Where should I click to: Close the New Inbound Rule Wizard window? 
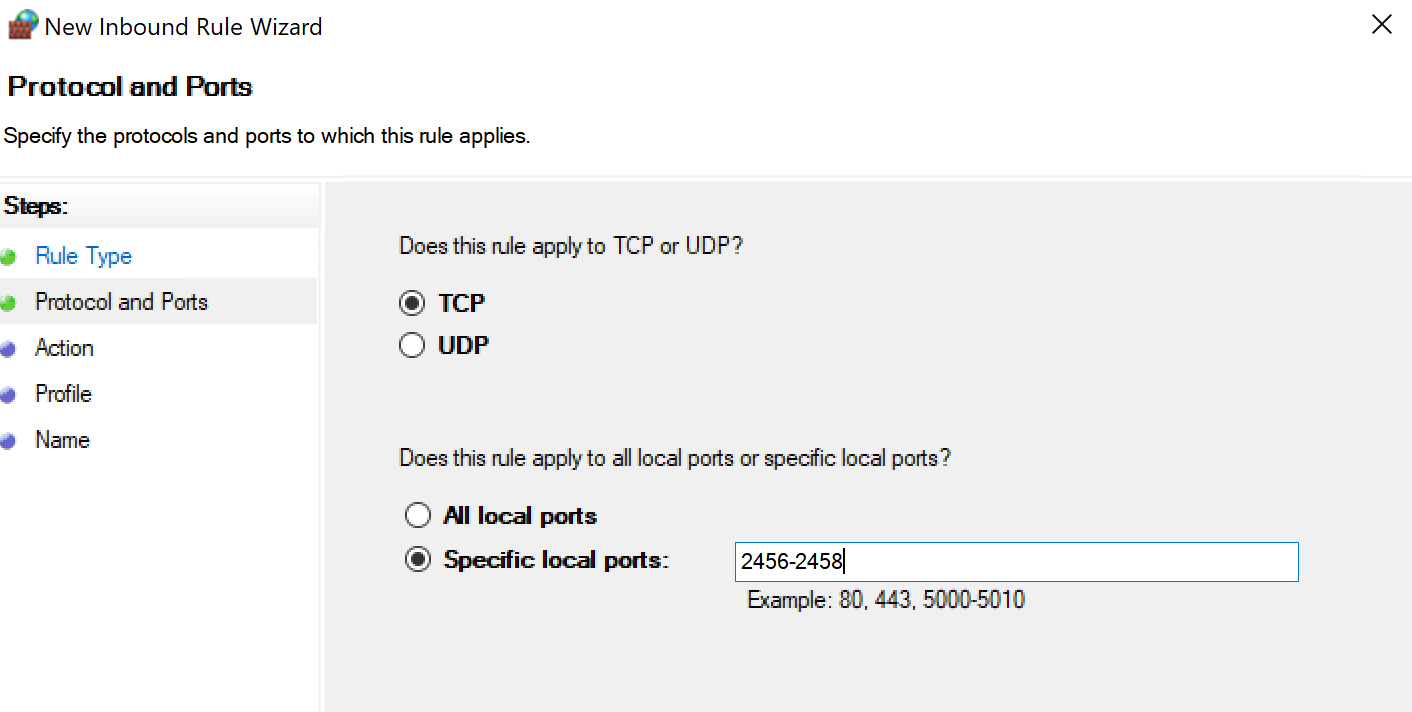coord(1381,25)
